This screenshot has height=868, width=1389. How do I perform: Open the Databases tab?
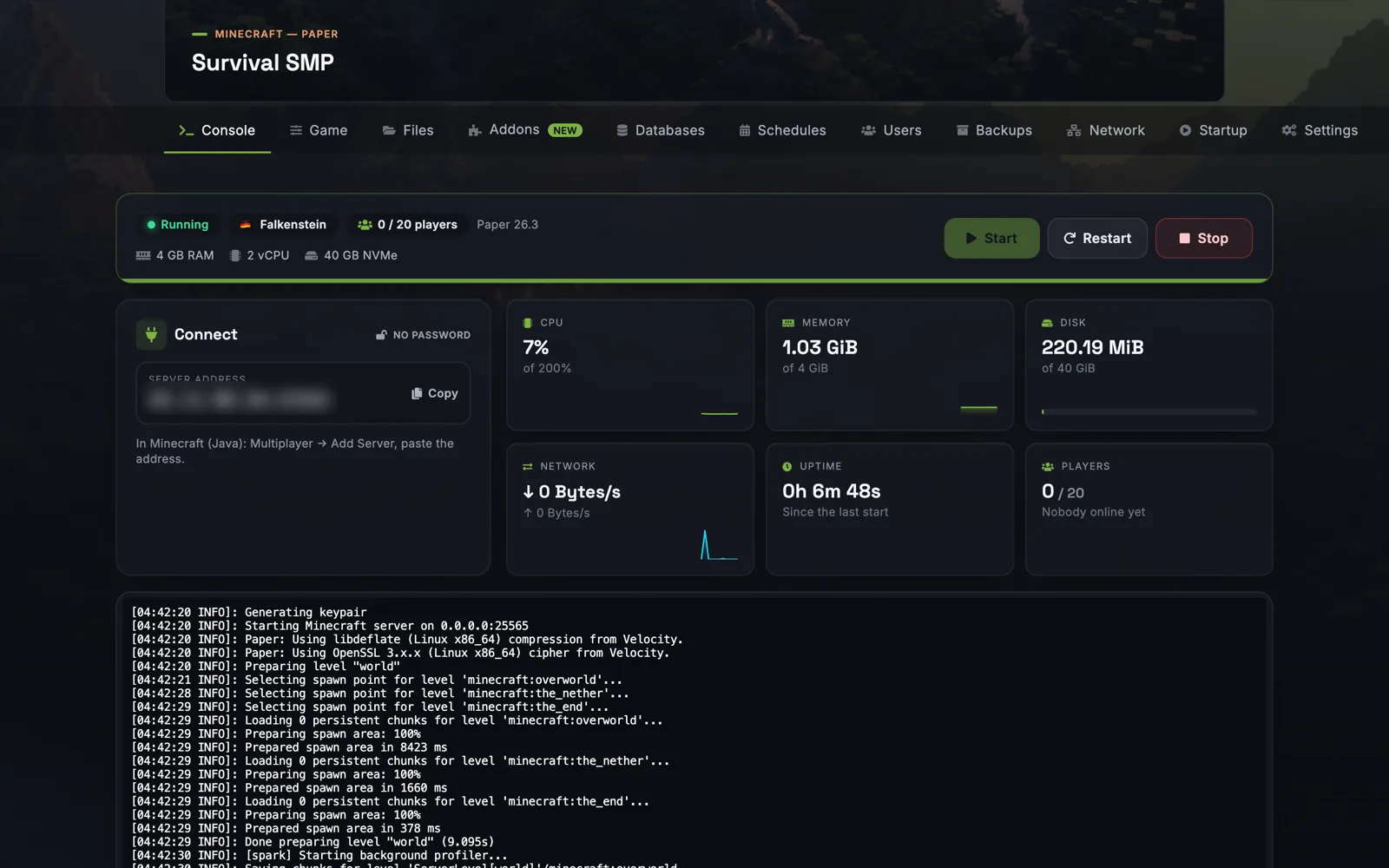660,130
